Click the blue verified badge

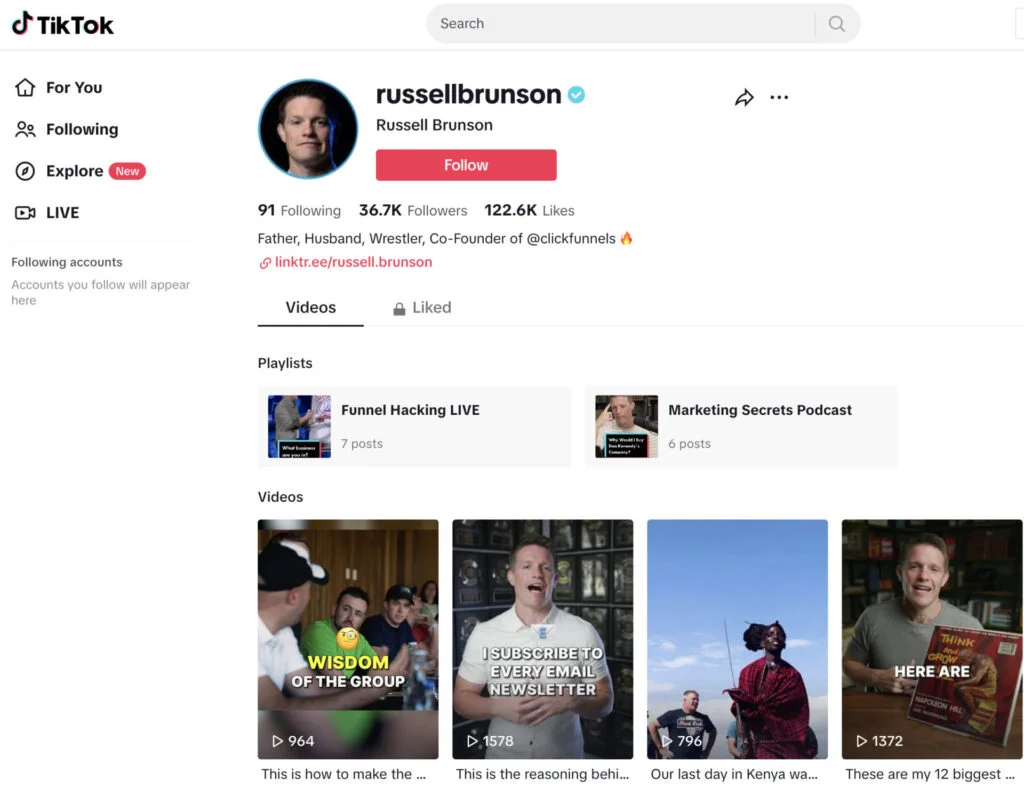tap(576, 95)
